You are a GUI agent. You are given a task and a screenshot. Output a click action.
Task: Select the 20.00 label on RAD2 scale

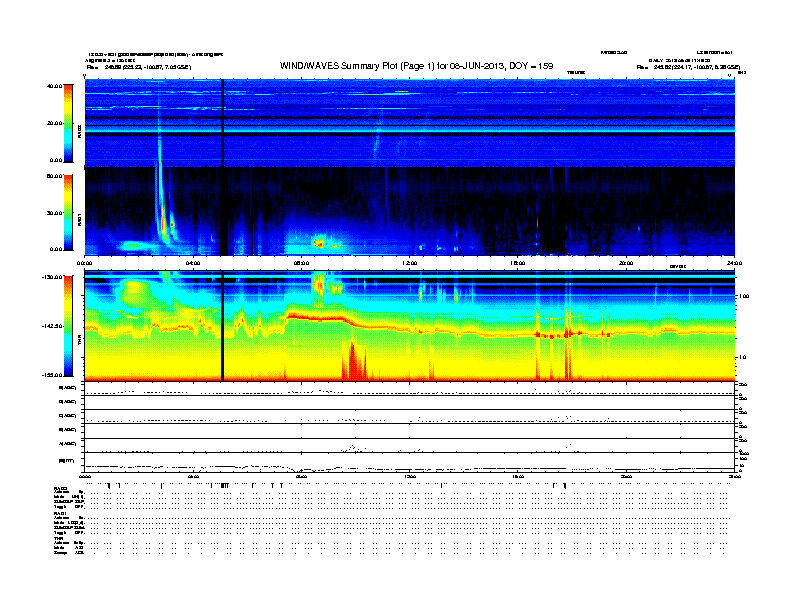[x=55, y=123]
